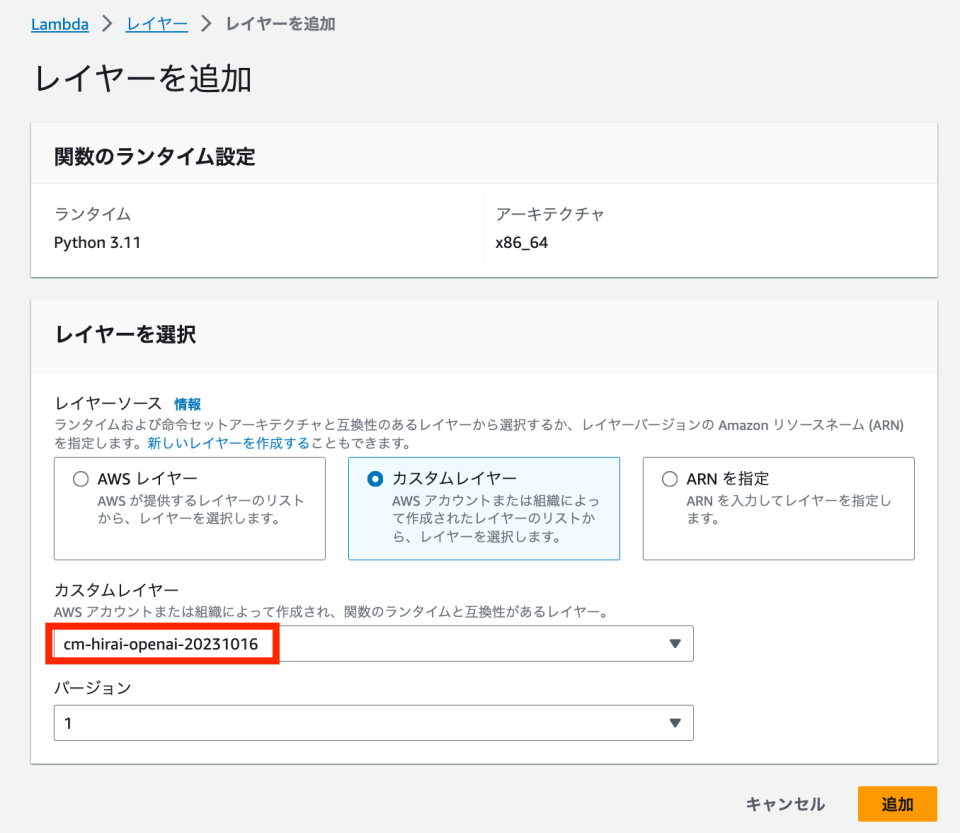Select the AWS レイヤー radio button
Viewport: 960px width, 833px height.
point(81,479)
